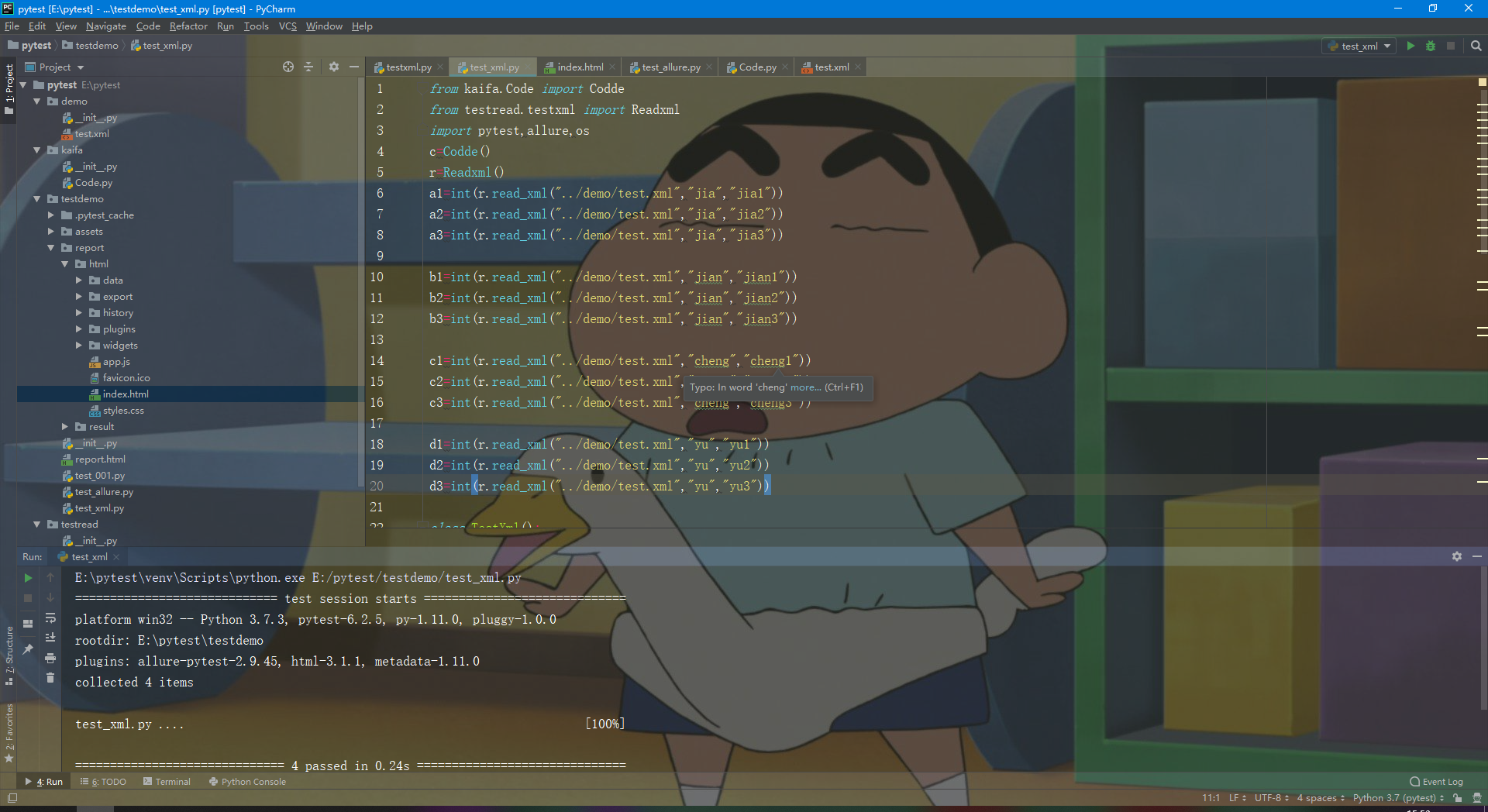Open the Structure side tool window

(9, 655)
